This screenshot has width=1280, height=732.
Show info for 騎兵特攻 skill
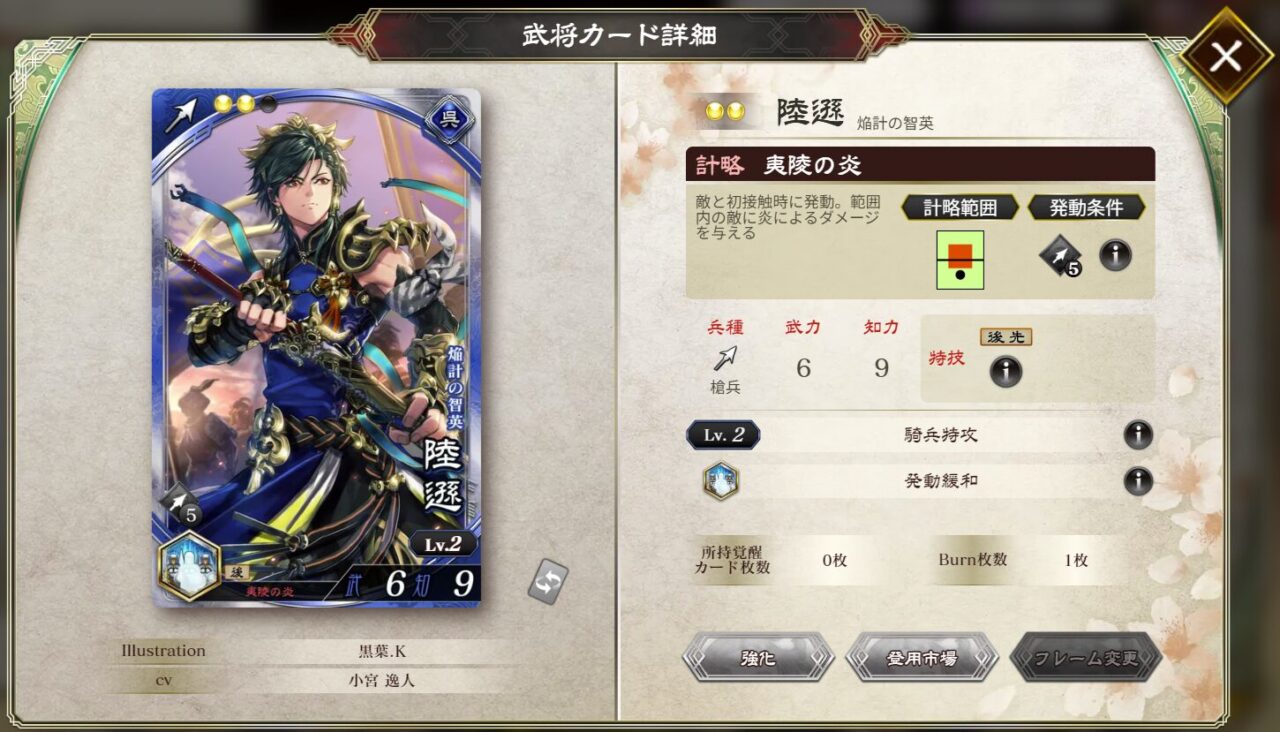pos(1138,435)
